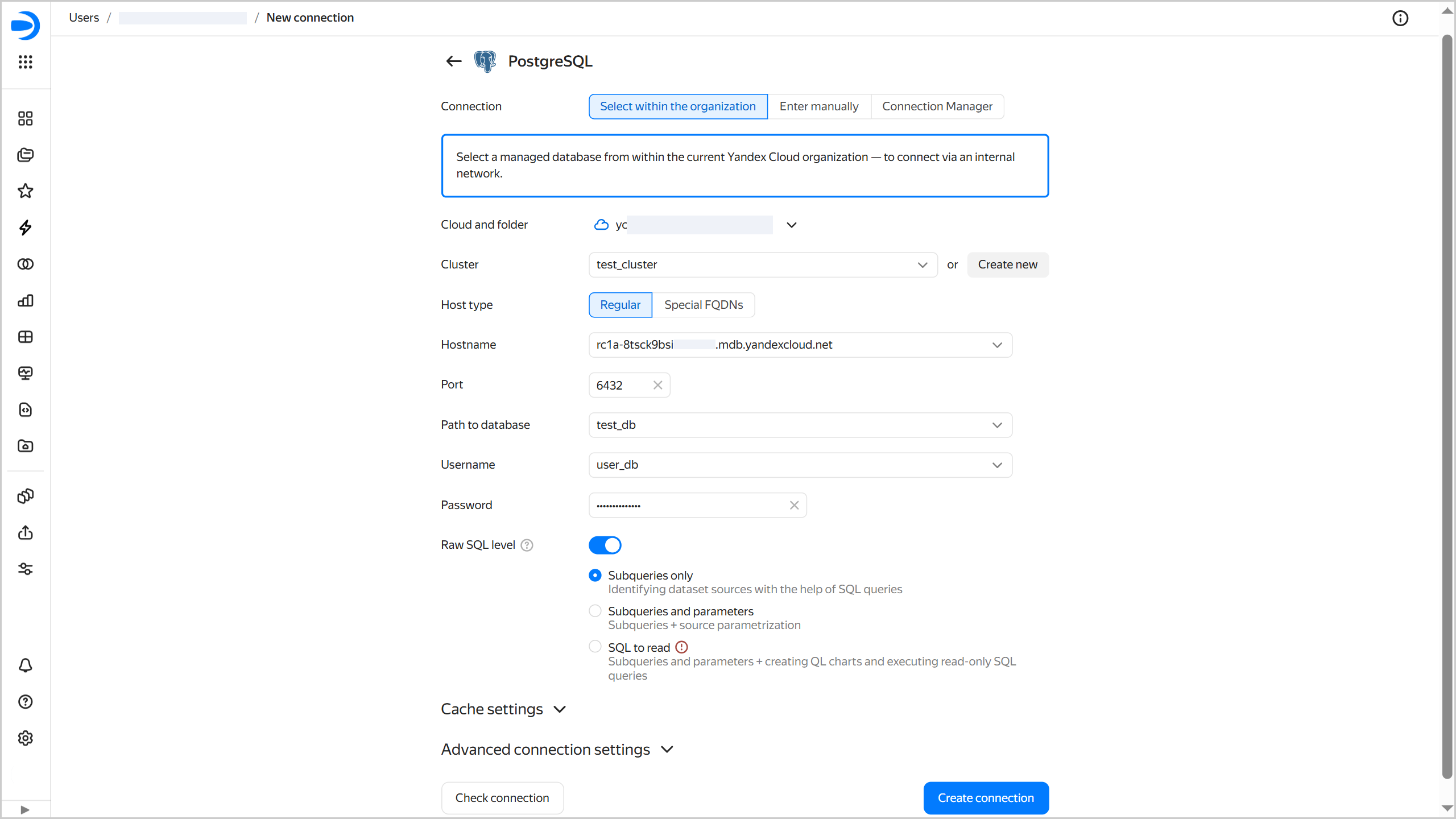1456x819 pixels.
Task: Open Datasets overlapping circles icon
Action: pyautogui.click(x=25, y=264)
